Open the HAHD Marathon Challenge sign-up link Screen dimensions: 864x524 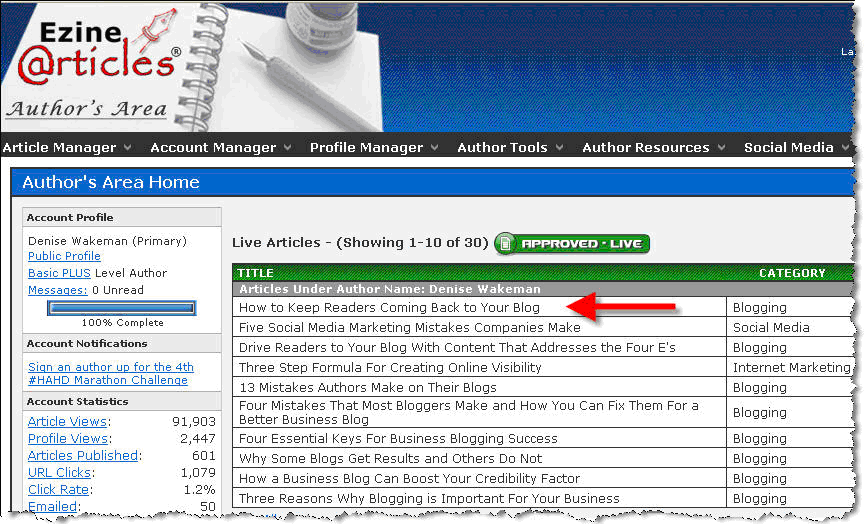[x=111, y=374]
